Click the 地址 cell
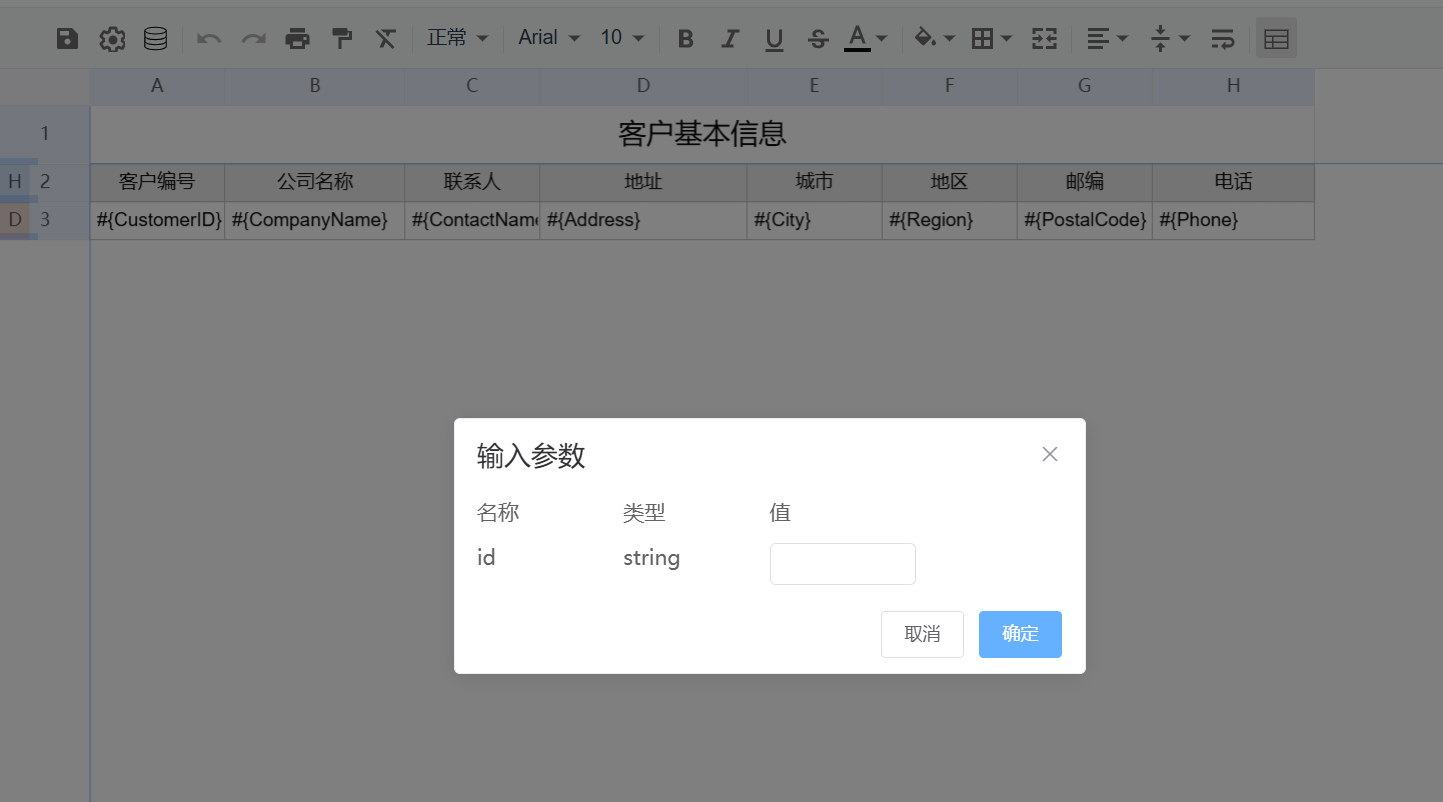Viewport: 1443px width, 802px height. (643, 182)
